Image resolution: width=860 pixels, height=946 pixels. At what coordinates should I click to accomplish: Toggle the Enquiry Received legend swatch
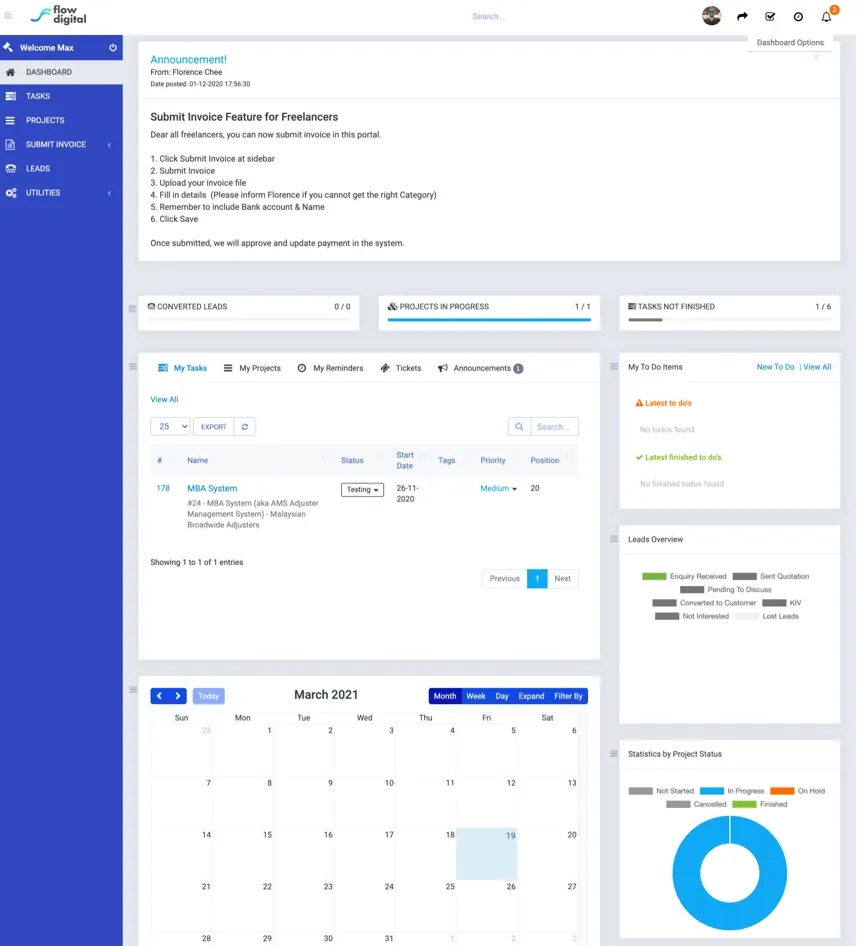[654, 576]
